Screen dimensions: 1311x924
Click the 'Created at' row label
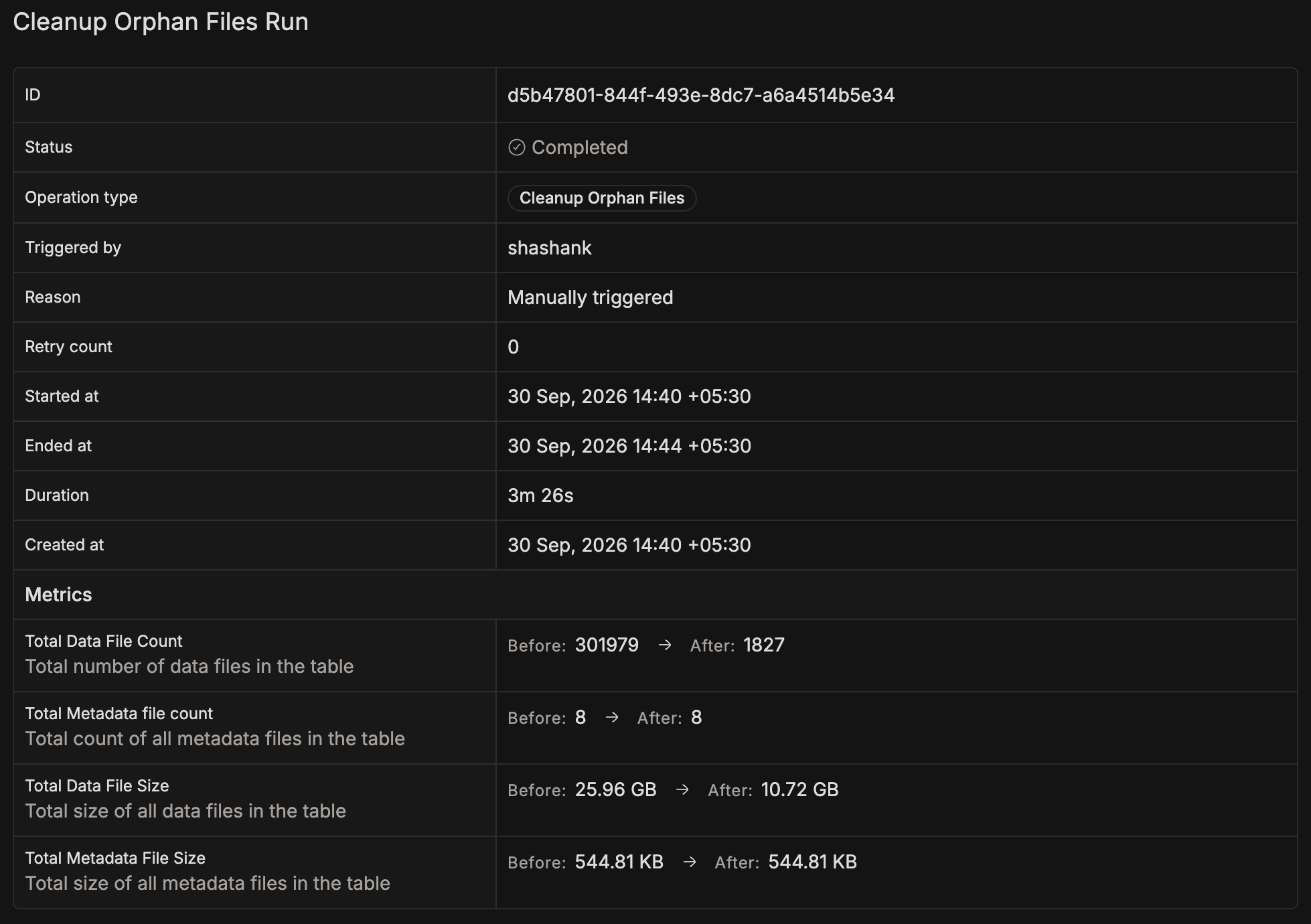point(64,545)
